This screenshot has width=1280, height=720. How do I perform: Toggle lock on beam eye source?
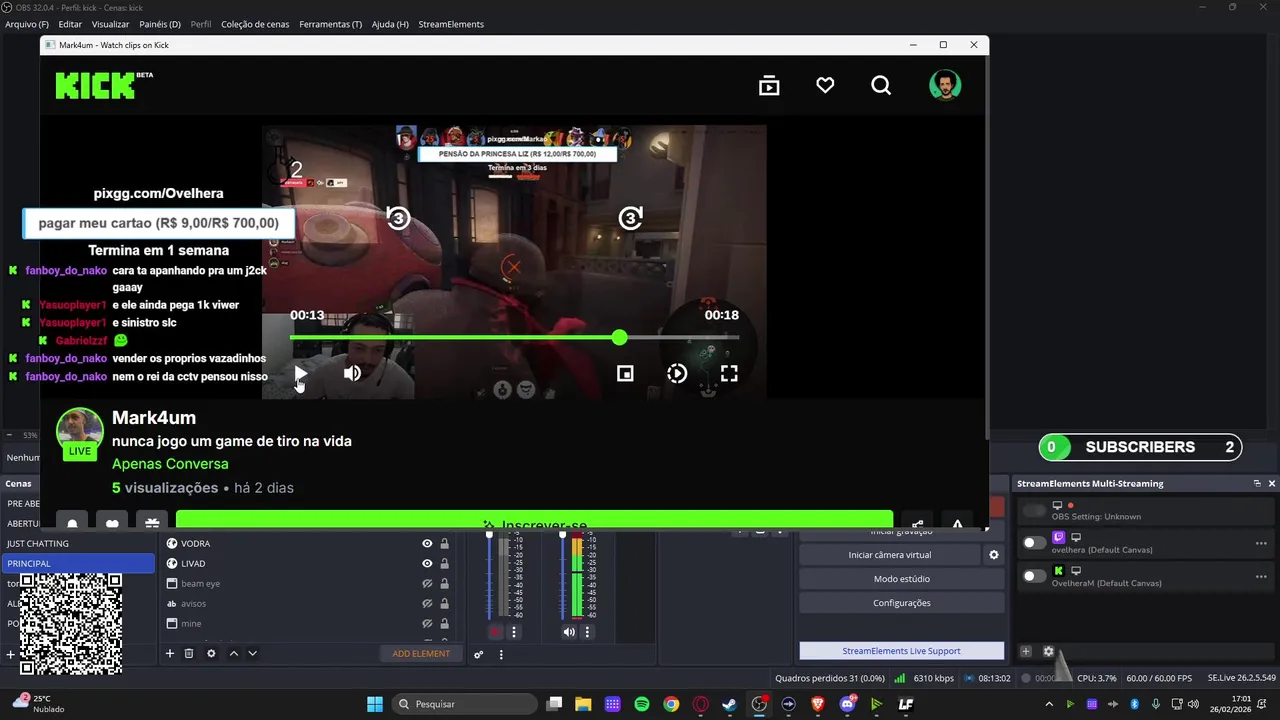pos(444,583)
